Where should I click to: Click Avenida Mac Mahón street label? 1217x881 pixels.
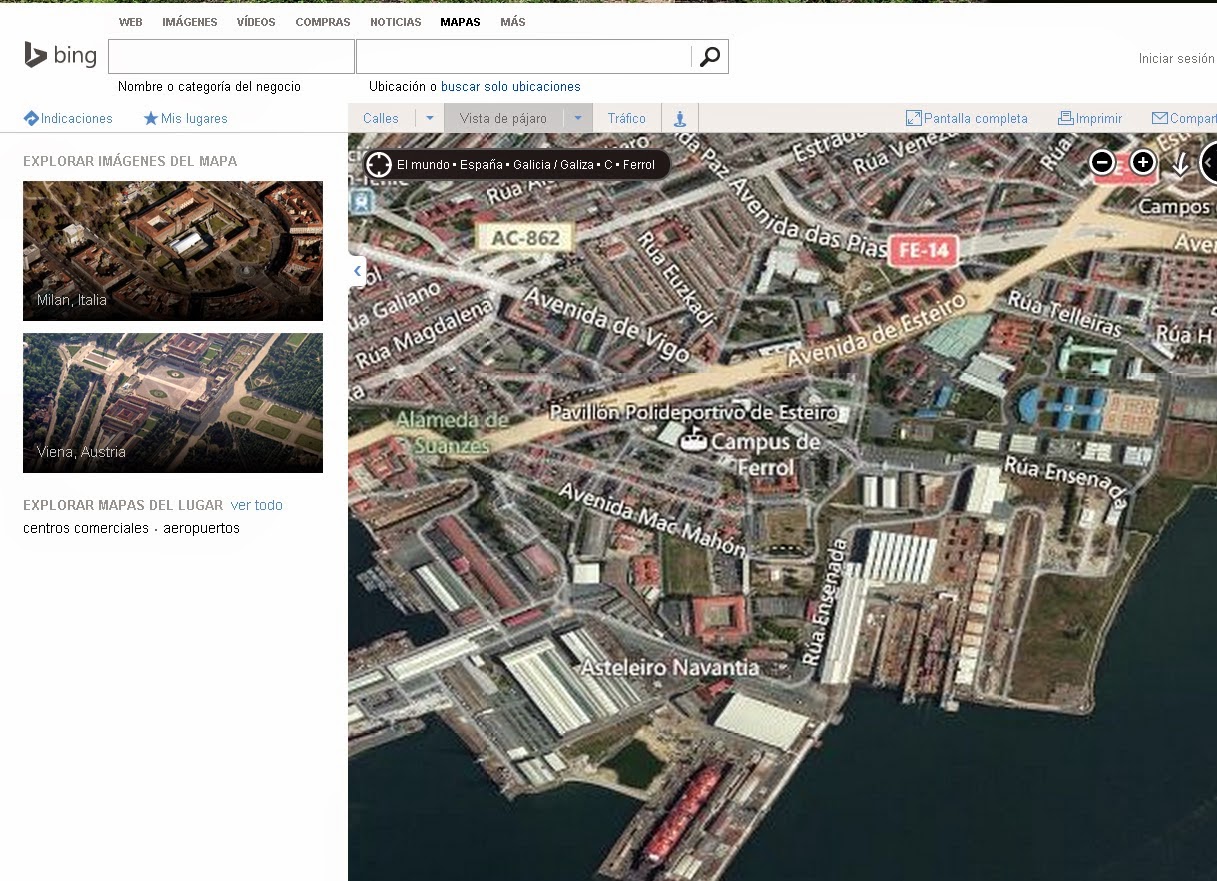tap(652, 518)
